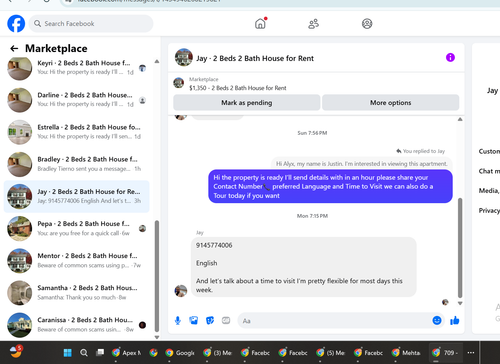
Task: Click the conversation list scrollbar
Action: click(x=157, y=276)
